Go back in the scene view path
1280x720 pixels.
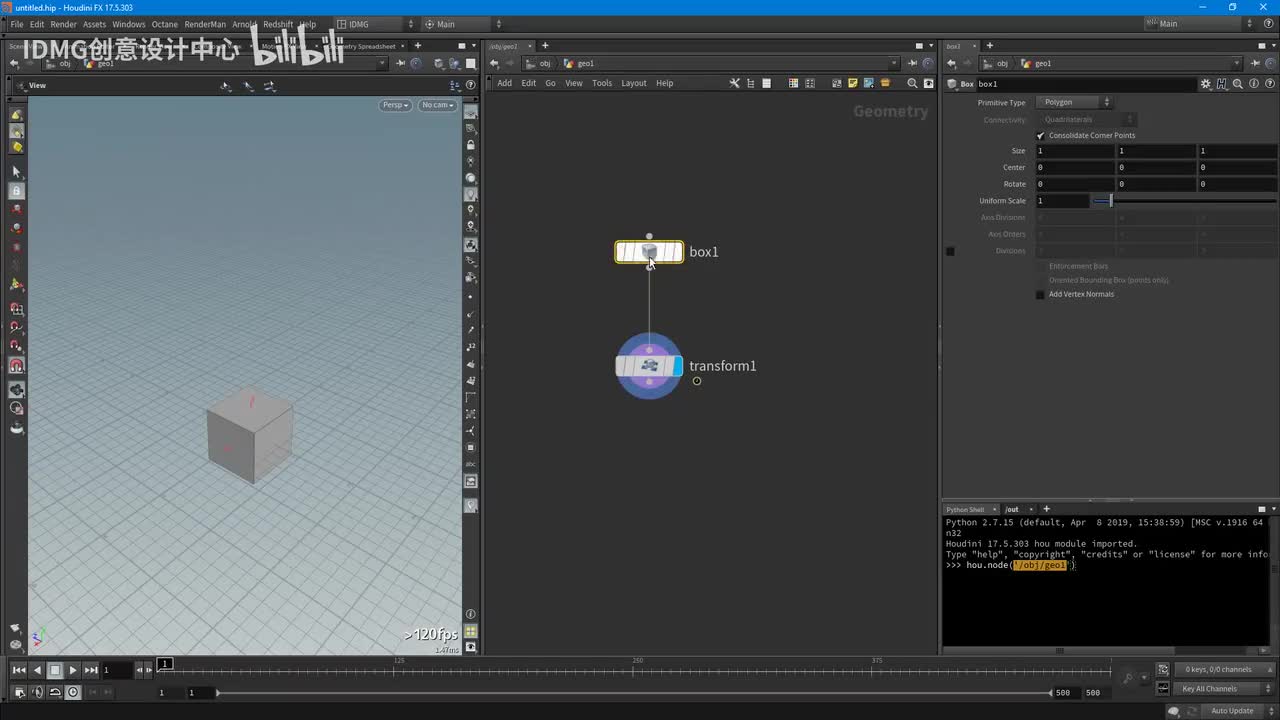tap(14, 63)
